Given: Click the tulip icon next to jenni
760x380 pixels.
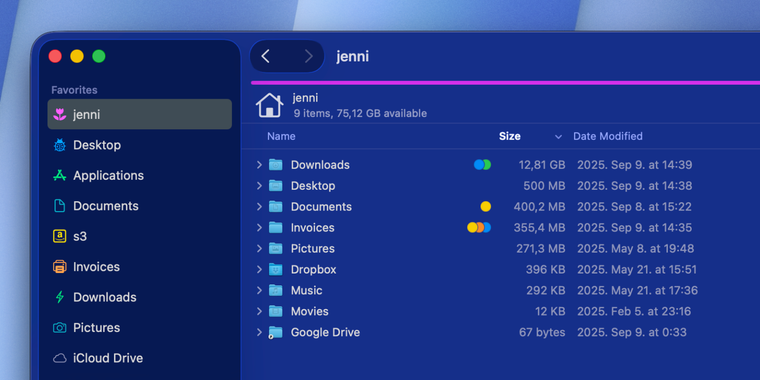Looking at the screenshot, I should coord(60,115).
